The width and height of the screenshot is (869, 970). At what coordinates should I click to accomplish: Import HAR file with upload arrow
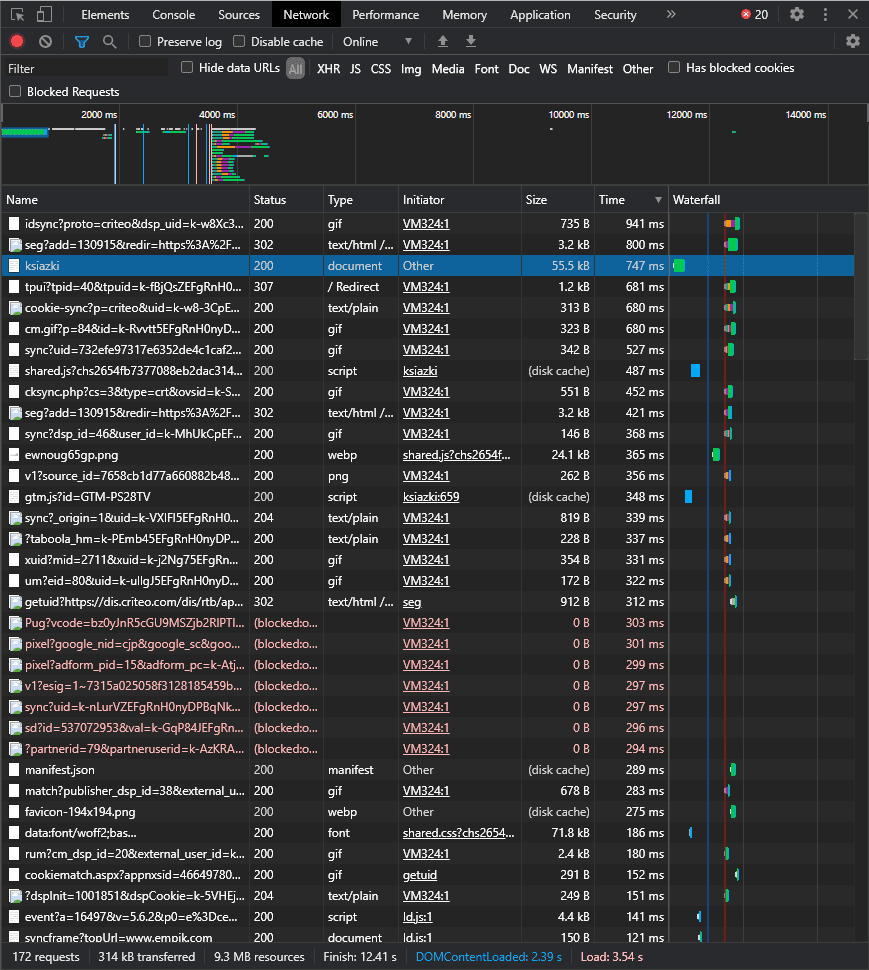tap(443, 41)
